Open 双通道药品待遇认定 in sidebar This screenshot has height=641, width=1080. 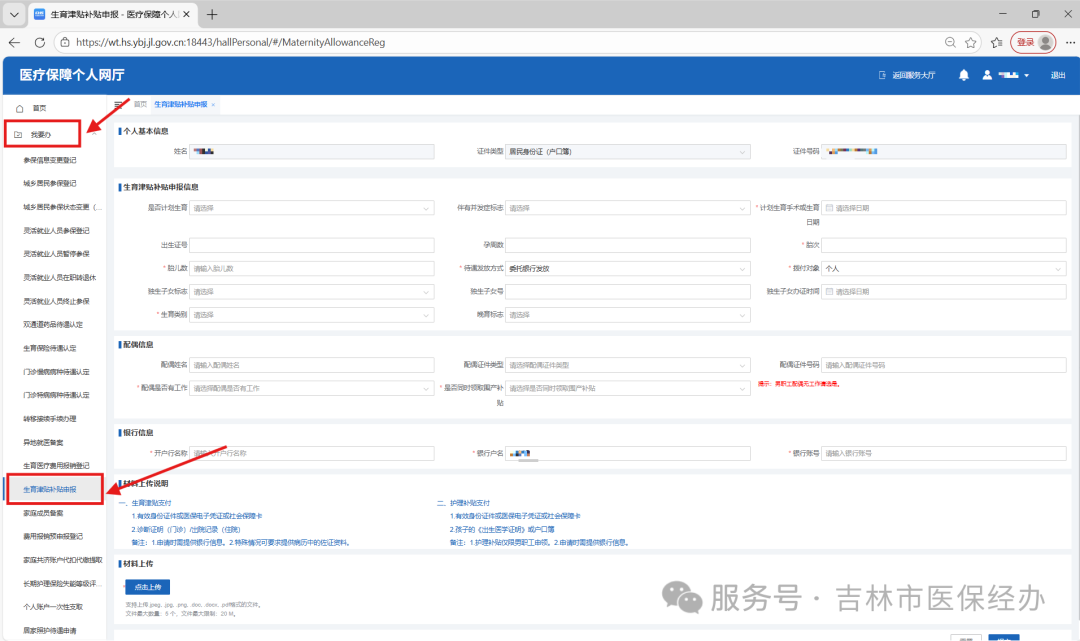click(53, 324)
